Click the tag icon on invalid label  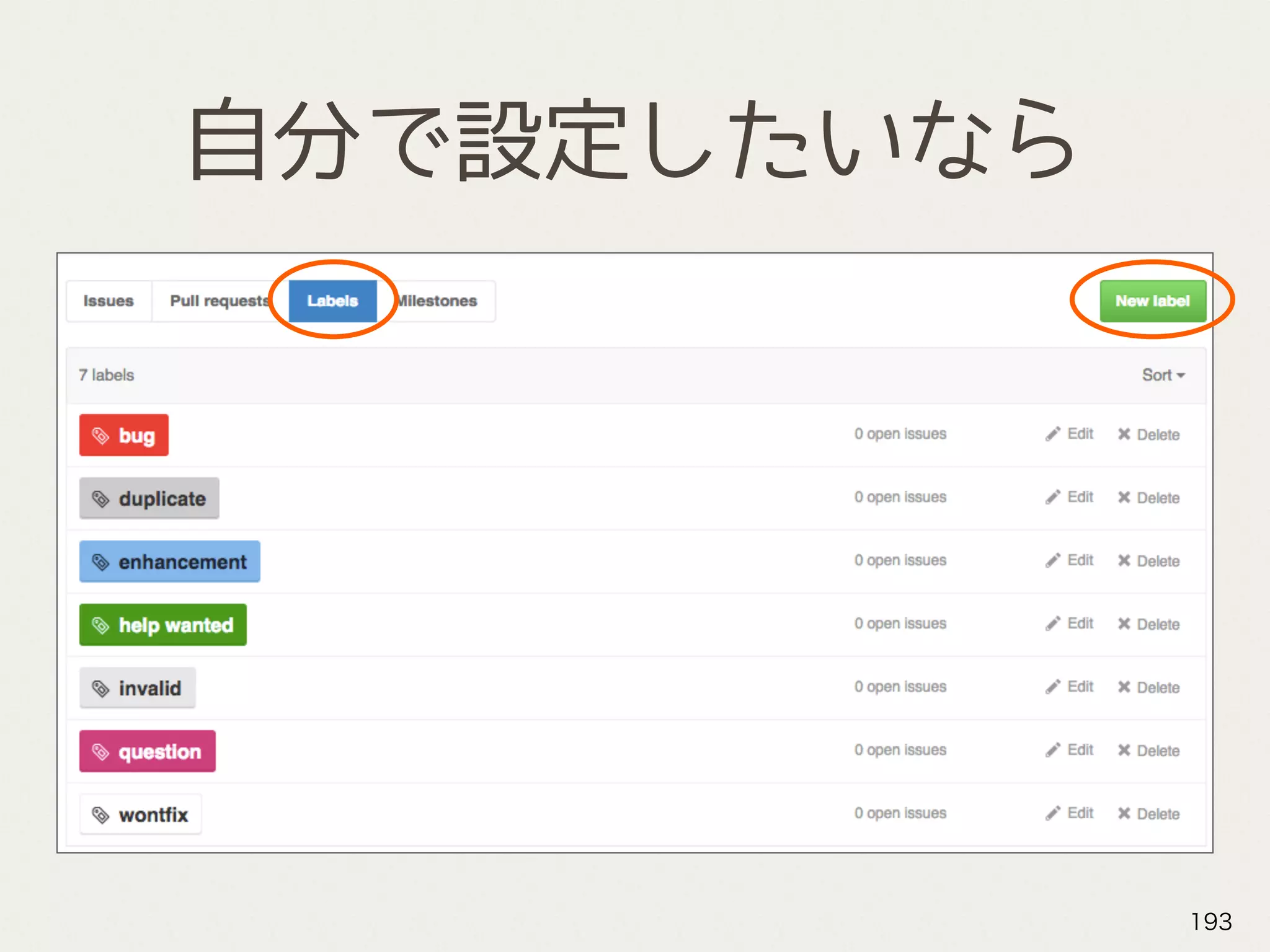(x=100, y=689)
